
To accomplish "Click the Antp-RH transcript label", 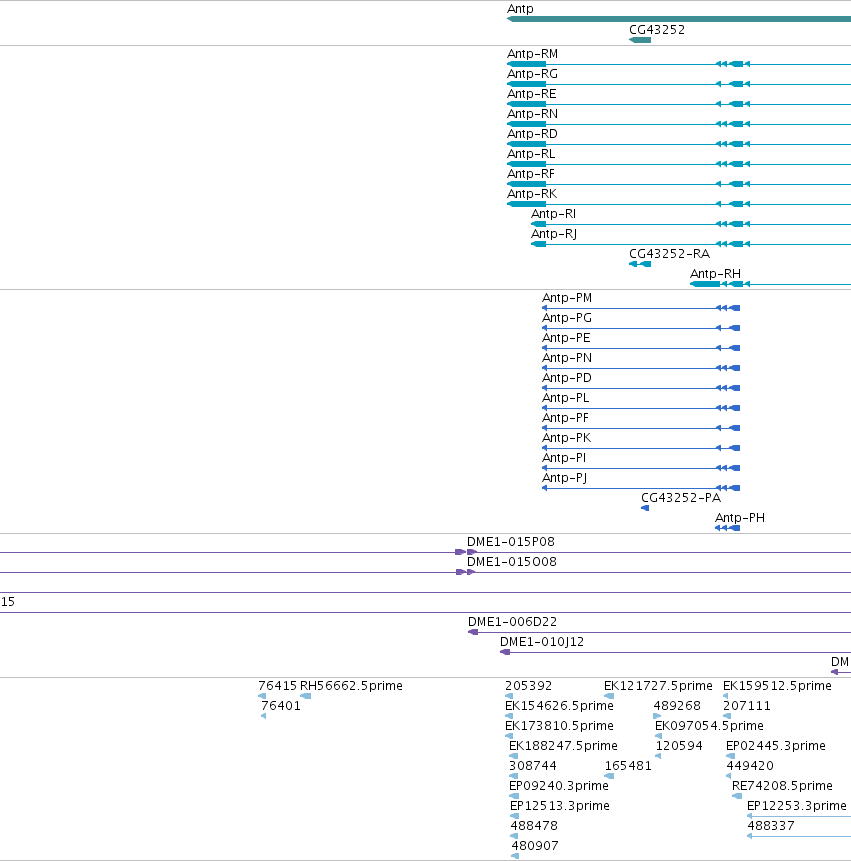I will pos(715,273).
